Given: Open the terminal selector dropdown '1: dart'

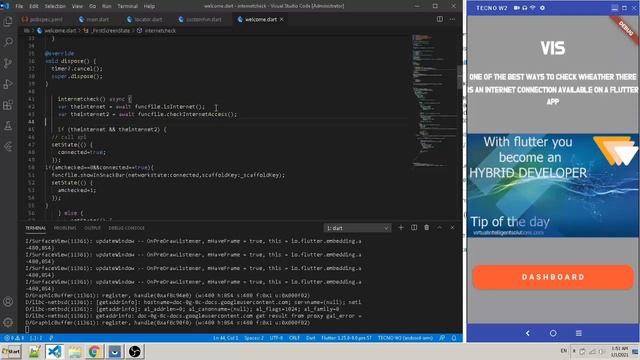Looking at the screenshot, I should coord(358,228).
